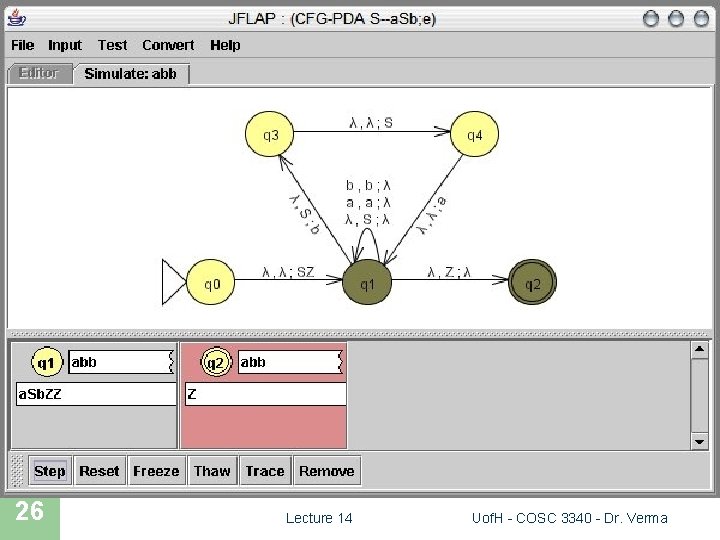Click the loop label b , b ; λ
This screenshot has height=540, width=720.
[x=368, y=185]
